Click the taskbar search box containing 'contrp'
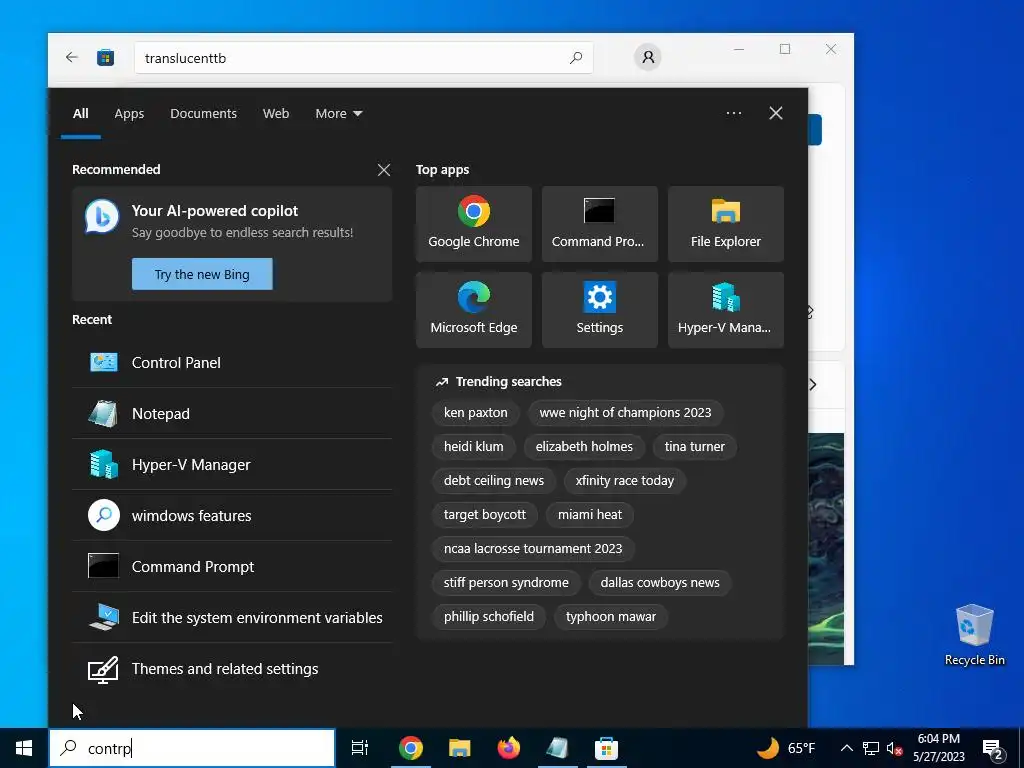Viewport: 1024px width, 768px height. [192, 748]
